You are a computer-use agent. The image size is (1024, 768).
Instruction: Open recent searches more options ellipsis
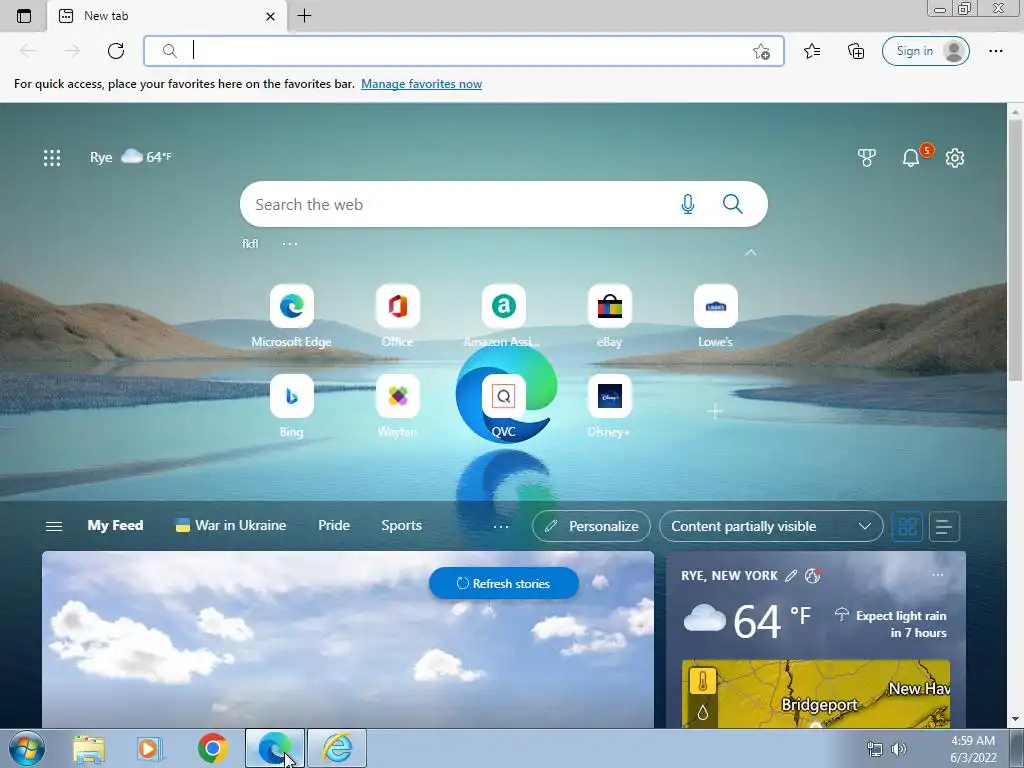[290, 244]
